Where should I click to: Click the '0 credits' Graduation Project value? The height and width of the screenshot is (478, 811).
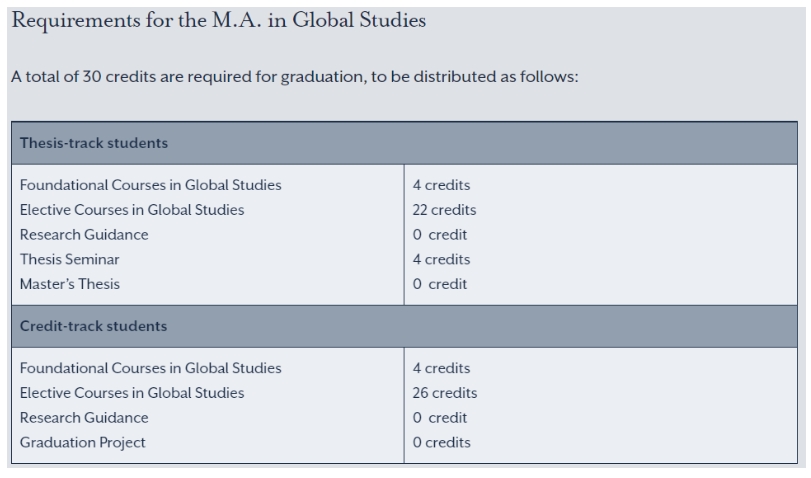click(442, 443)
